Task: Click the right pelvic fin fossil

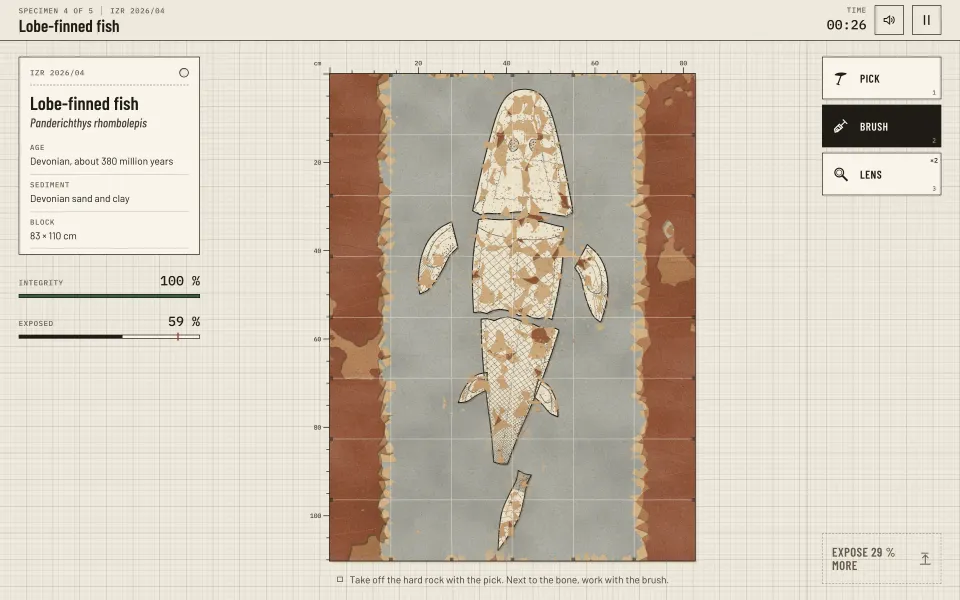Action: [x=547, y=398]
